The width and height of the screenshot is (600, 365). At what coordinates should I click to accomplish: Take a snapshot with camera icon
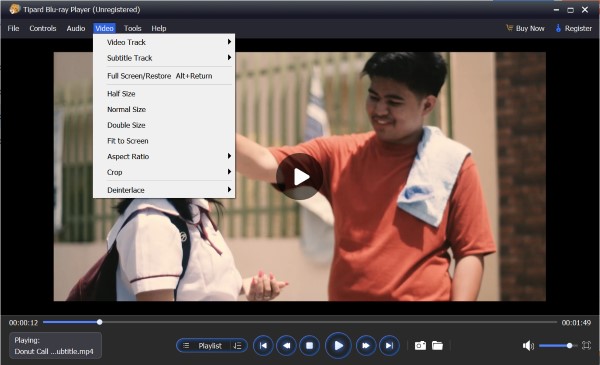(420, 345)
